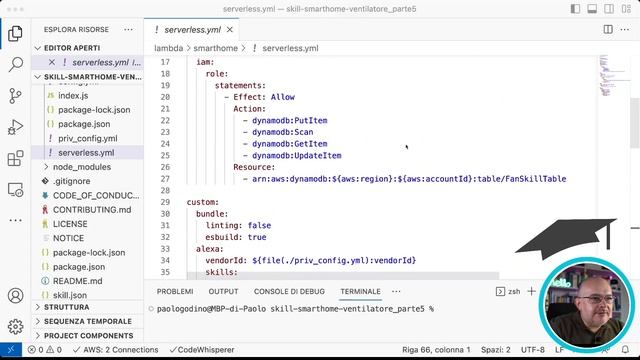640x360 pixels.
Task: Click lambda in the breadcrumb
Action: click(x=169, y=48)
